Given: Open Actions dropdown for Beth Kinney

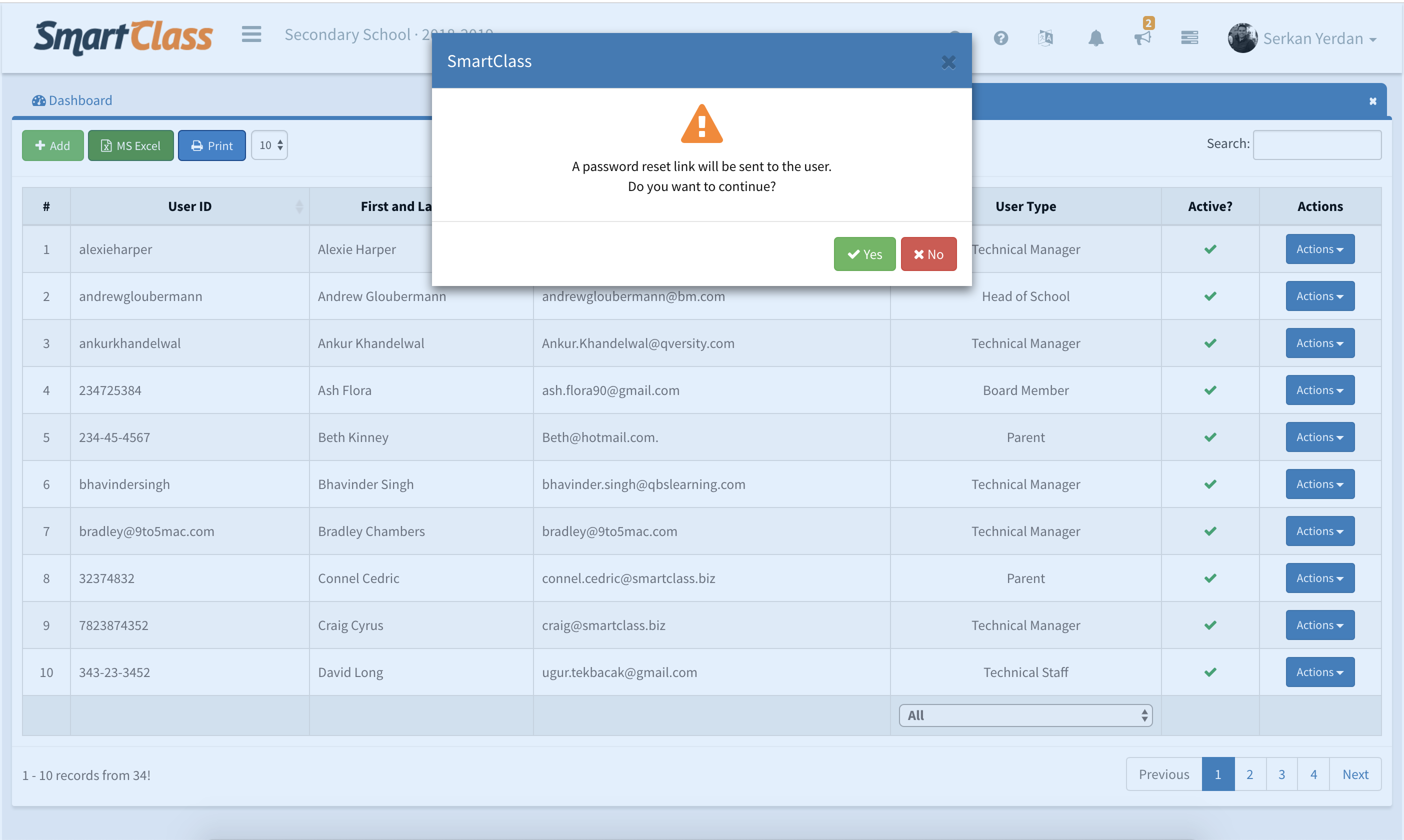Looking at the screenshot, I should point(1319,437).
